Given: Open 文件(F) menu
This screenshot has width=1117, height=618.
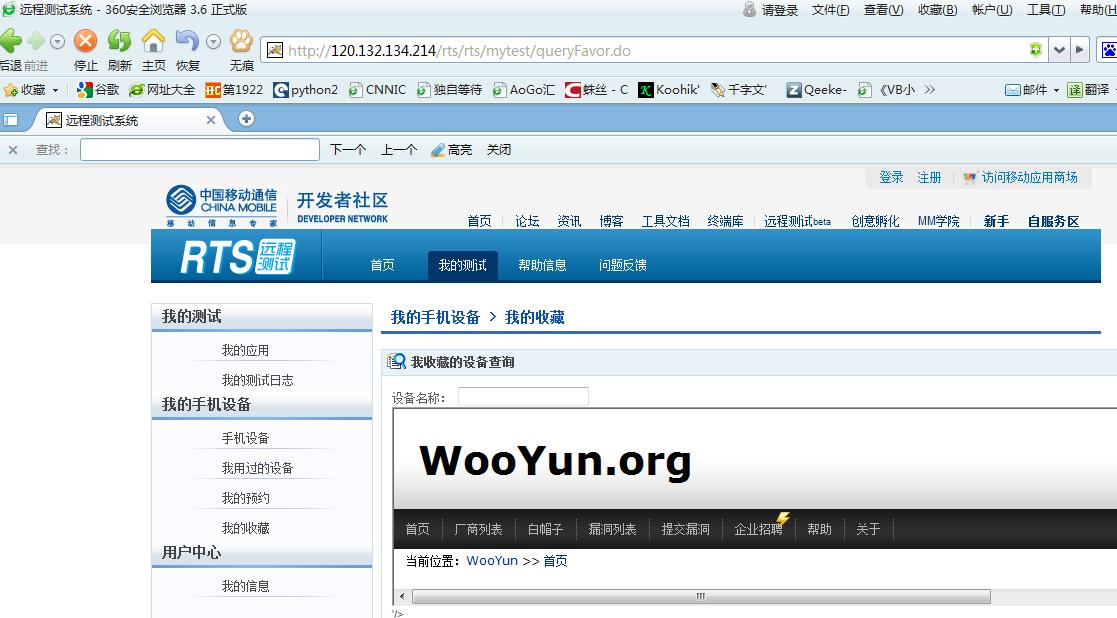Looking at the screenshot, I should tap(831, 10).
